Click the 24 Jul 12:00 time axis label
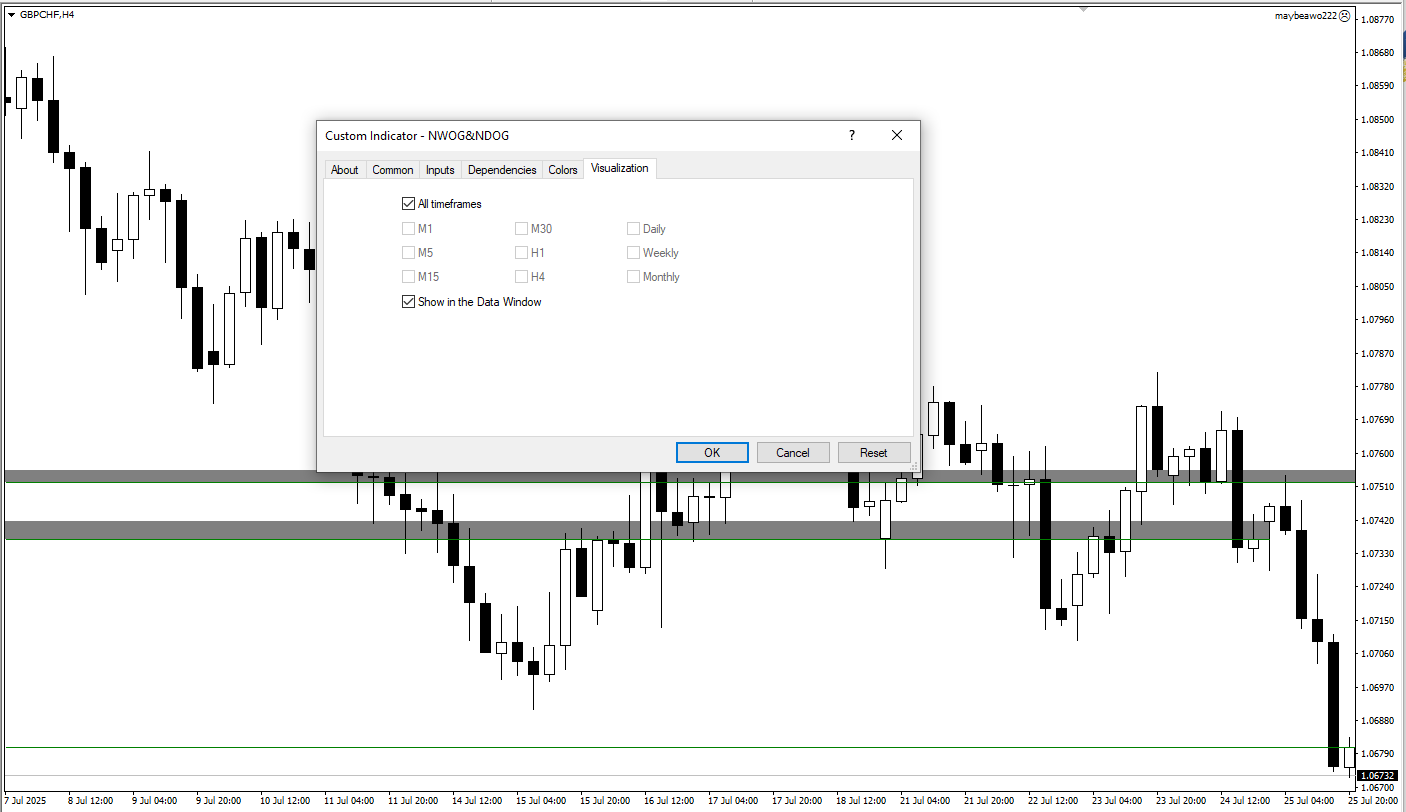 (1246, 801)
